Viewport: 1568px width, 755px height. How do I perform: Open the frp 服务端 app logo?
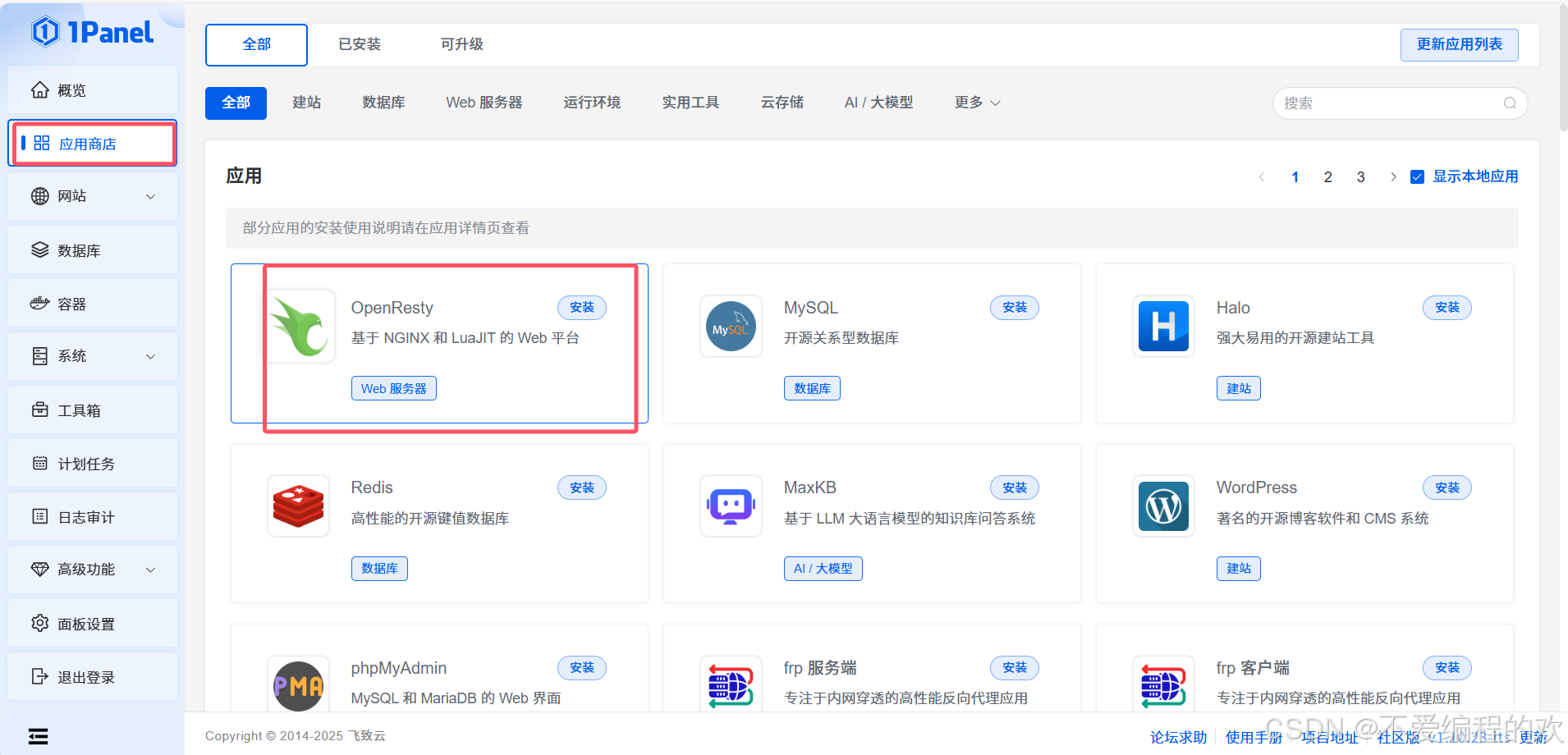click(x=731, y=685)
